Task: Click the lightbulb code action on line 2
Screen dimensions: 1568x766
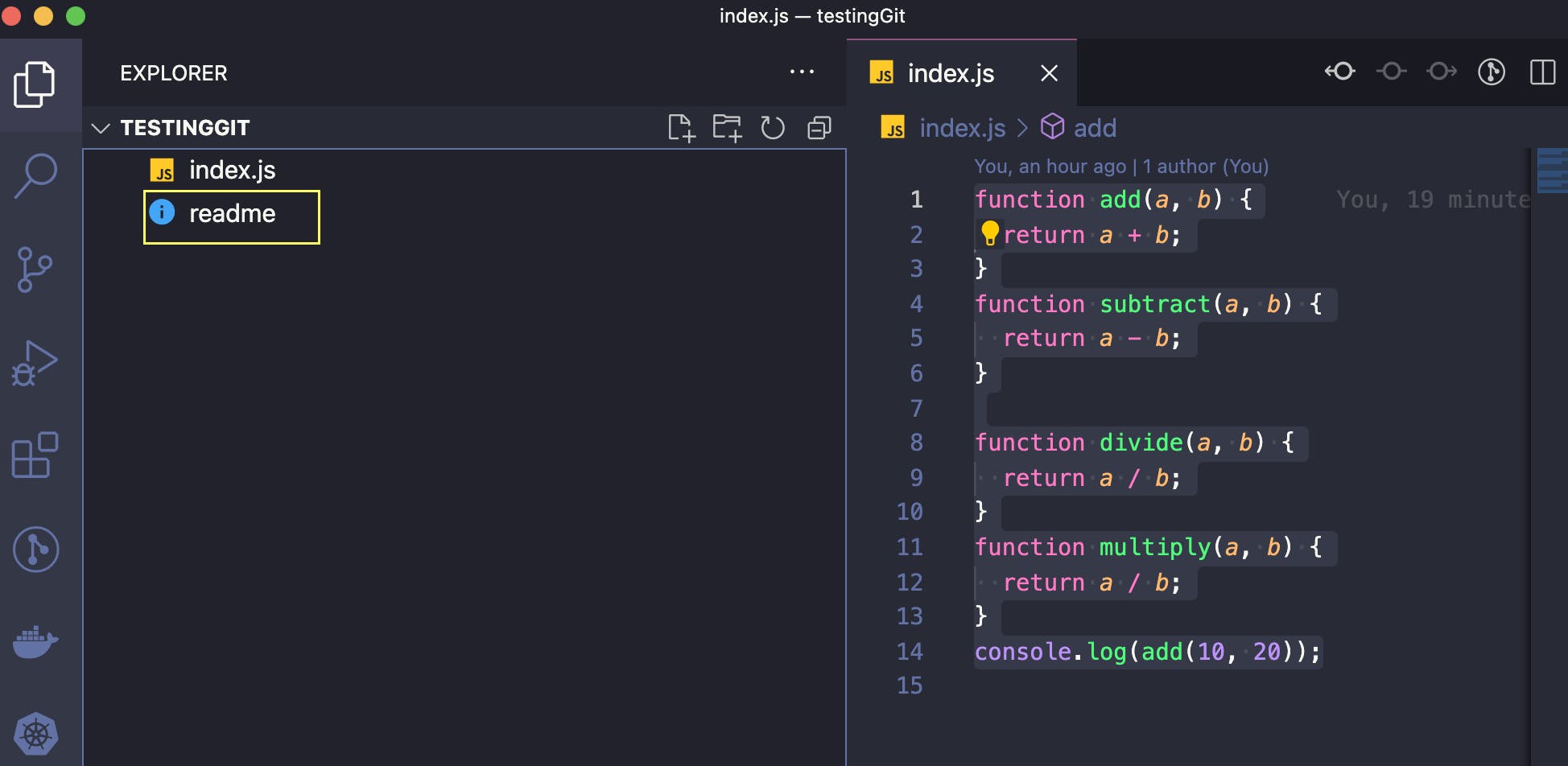Action: [x=990, y=233]
